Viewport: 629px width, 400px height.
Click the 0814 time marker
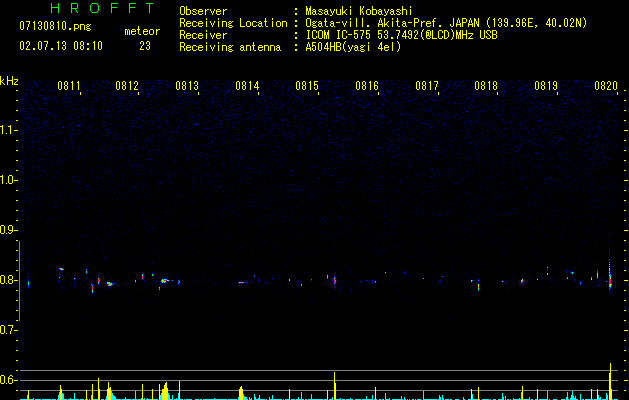click(x=247, y=86)
